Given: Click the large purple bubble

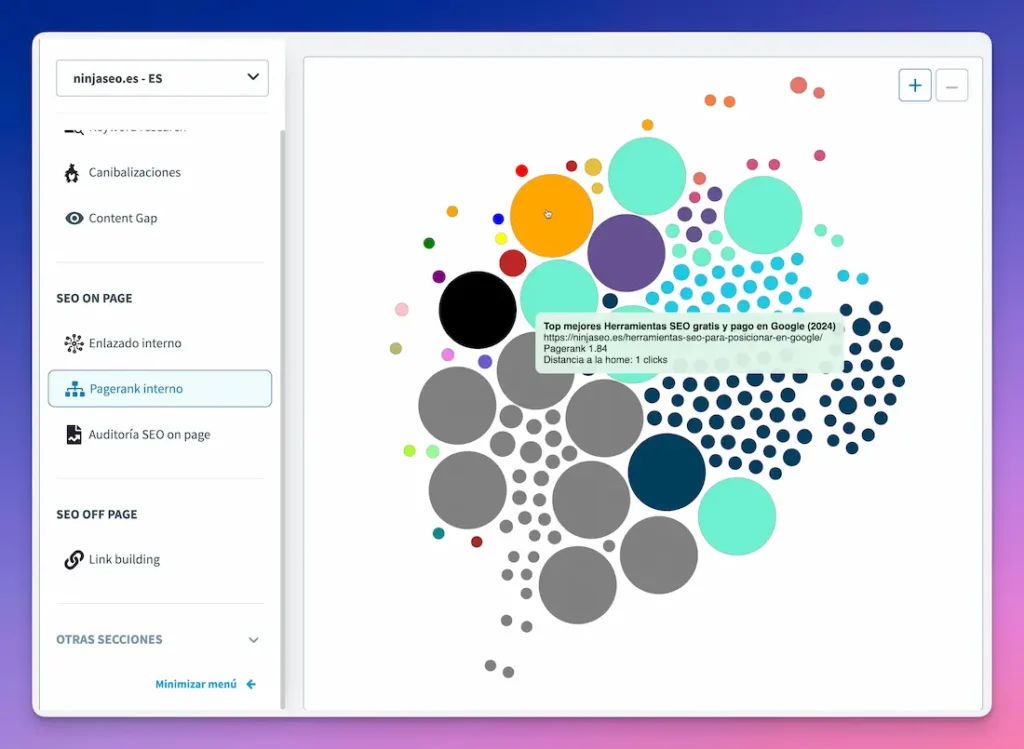Looking at the screenshot, I should tap(626, 252).
